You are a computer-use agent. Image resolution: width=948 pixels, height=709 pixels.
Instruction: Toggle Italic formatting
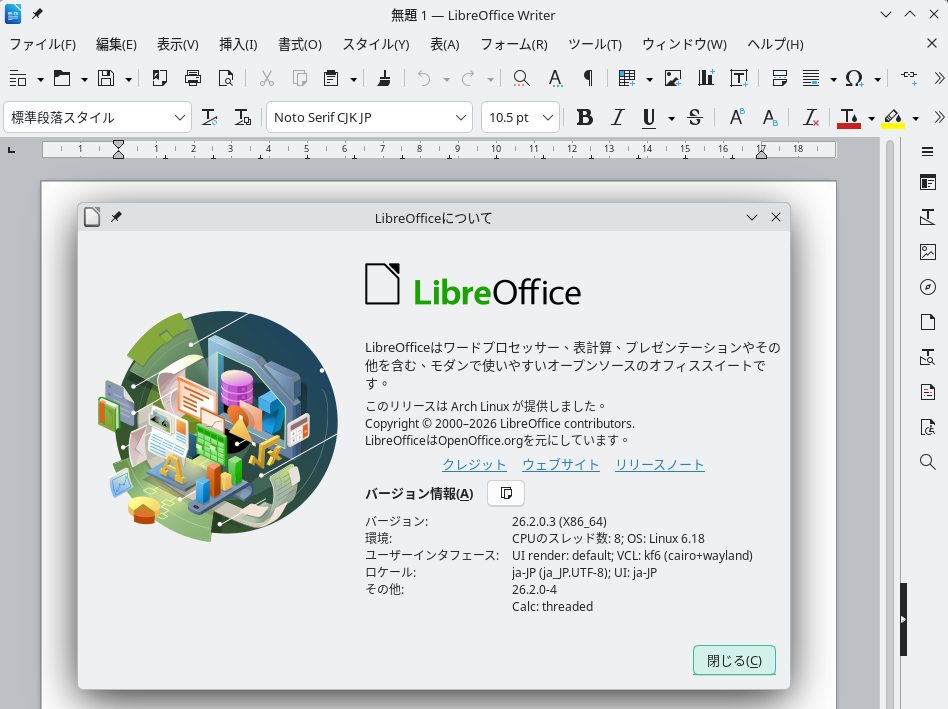point(617,117)
